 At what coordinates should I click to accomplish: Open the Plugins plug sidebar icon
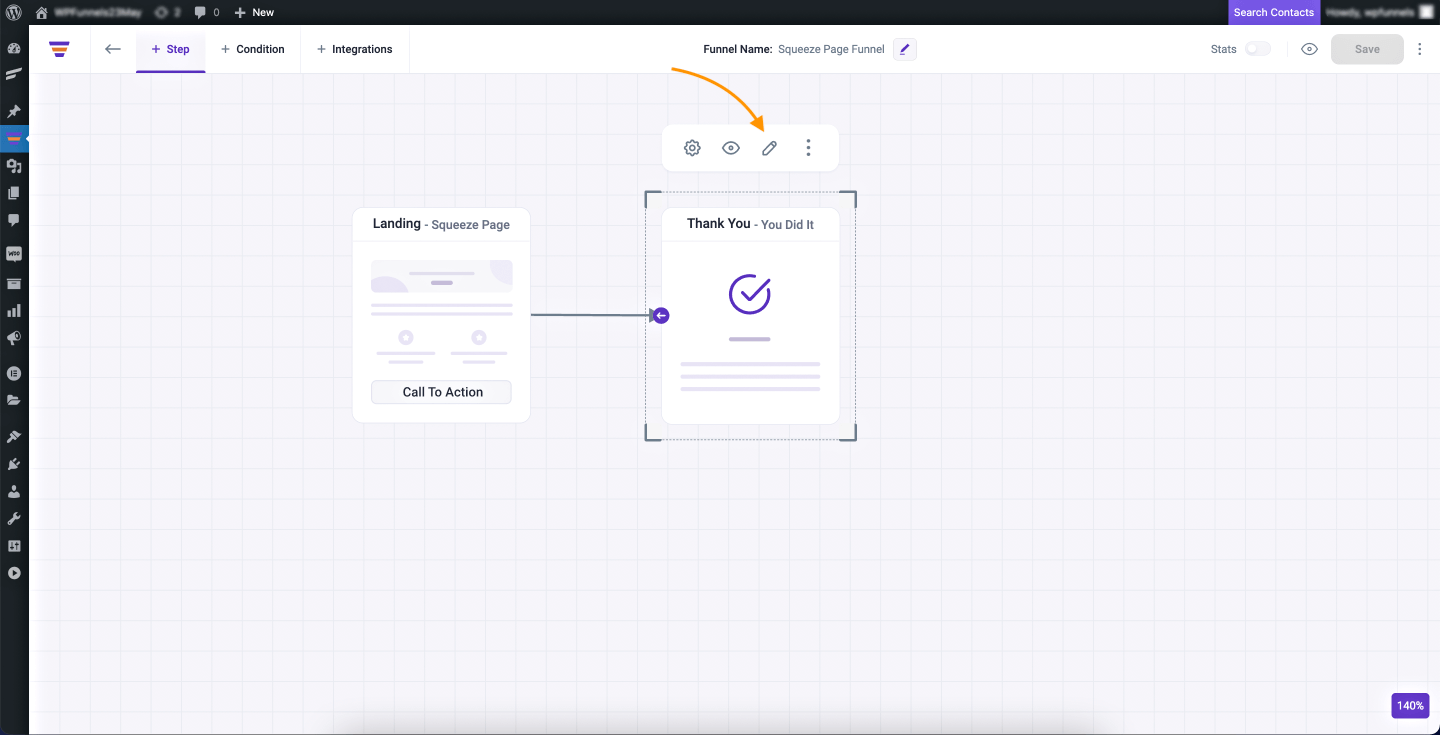coord(14,464)
